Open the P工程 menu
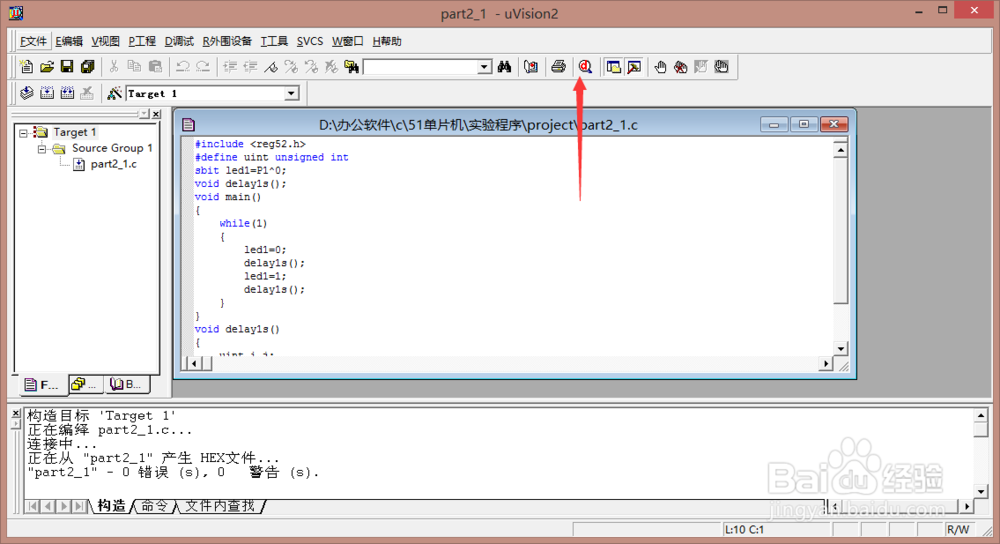 pos(142,41)
